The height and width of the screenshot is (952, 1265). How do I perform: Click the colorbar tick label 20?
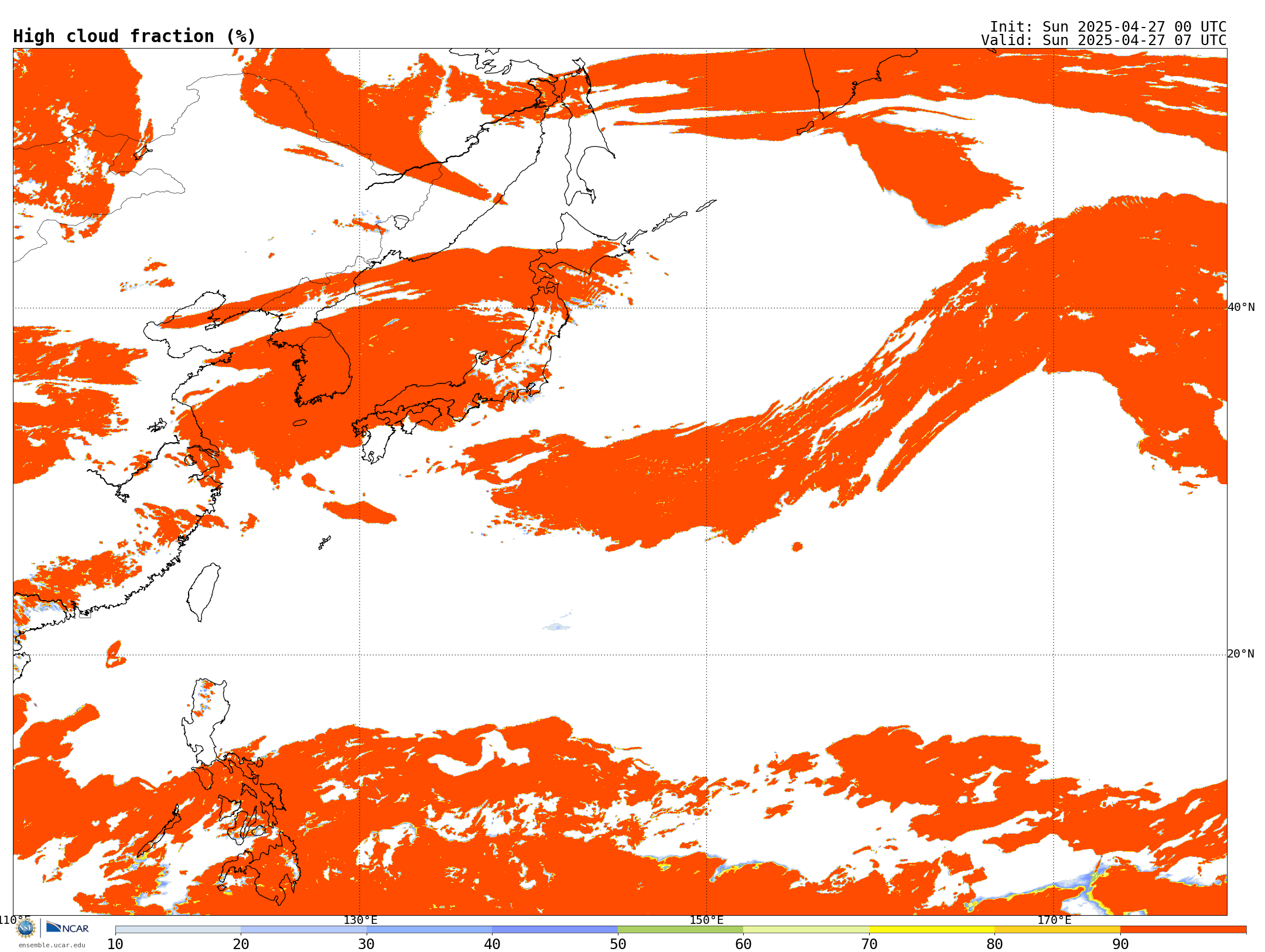click(241, 944)
